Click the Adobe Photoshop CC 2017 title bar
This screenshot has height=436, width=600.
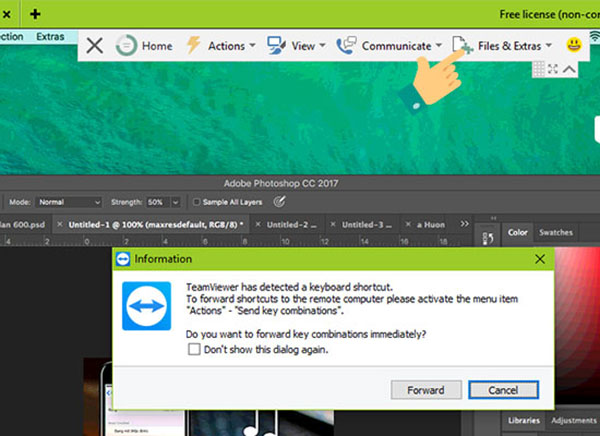(x=281, y=183)
